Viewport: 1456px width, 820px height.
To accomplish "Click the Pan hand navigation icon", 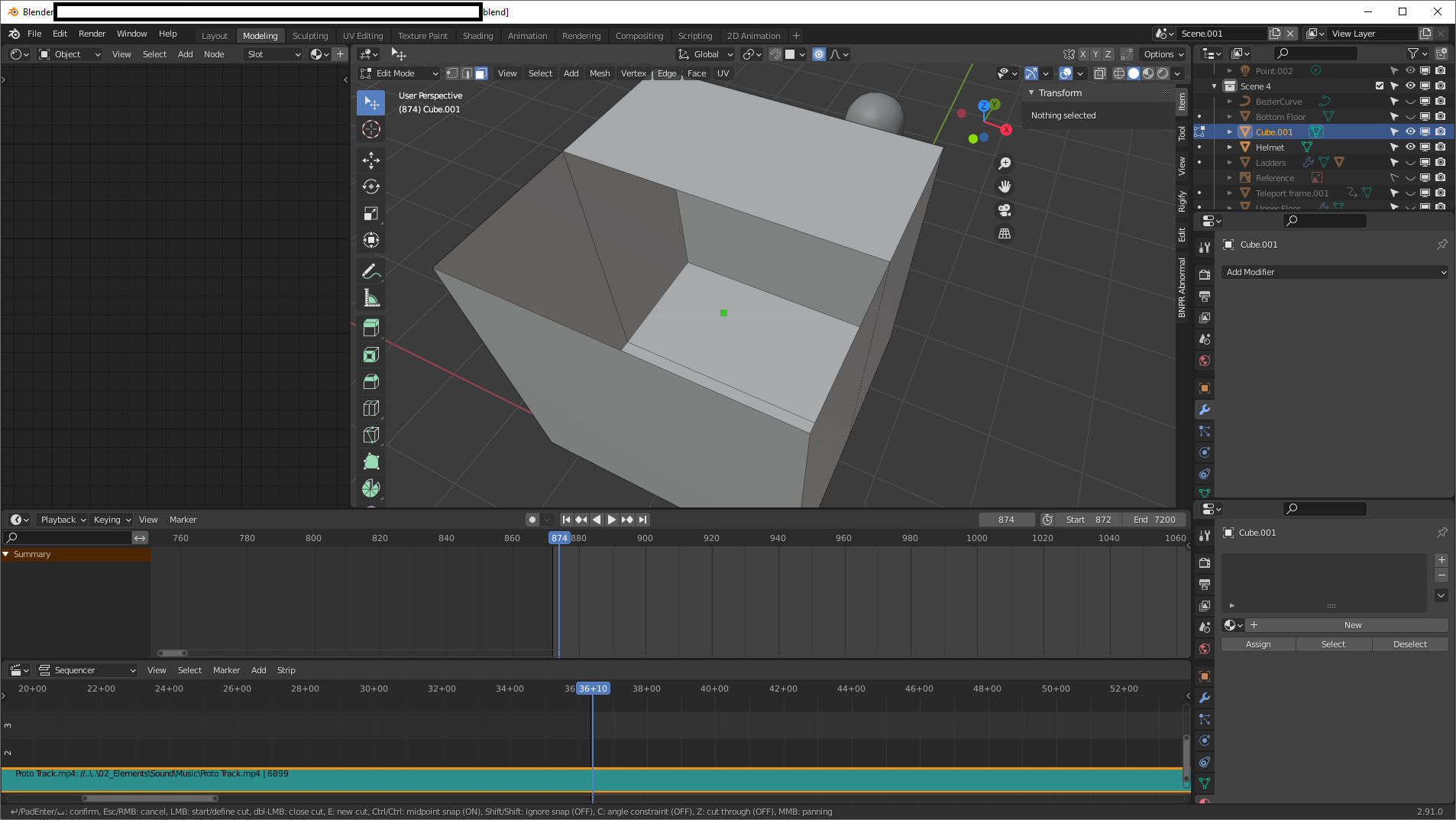I will tap(1005, 186).
